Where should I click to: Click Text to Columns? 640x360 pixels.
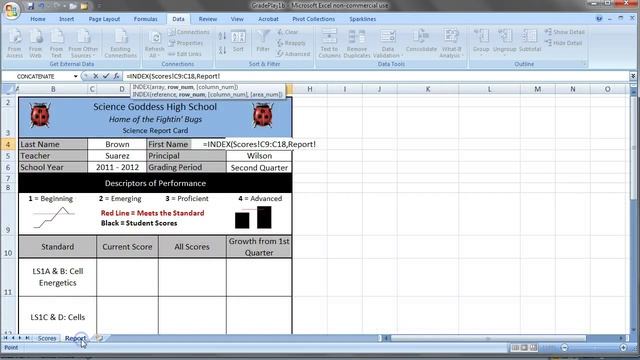(x=329, y=43)
